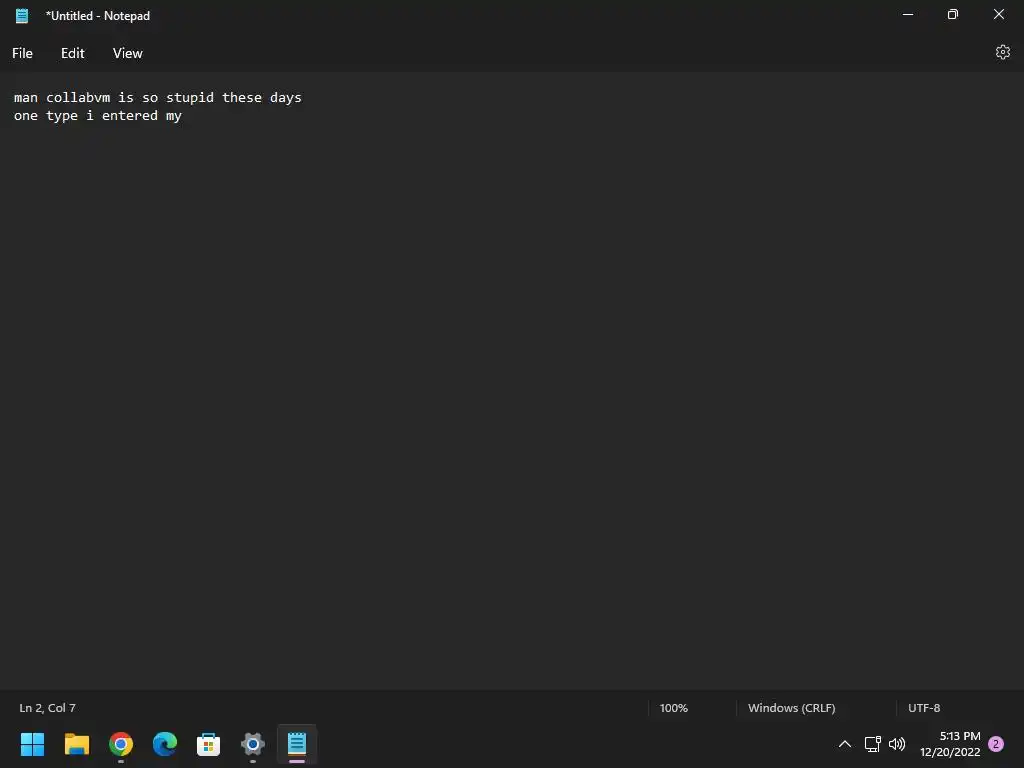Click the Notepad icon in title bar
The width and height of the screenshot is (1024, 768).
[x=22, y=16]
